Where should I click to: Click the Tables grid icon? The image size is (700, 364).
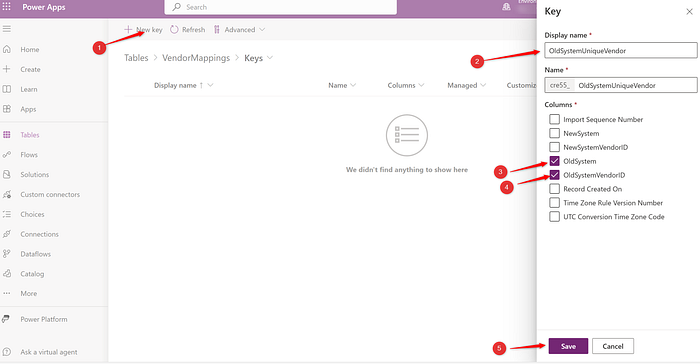point(7,134)
